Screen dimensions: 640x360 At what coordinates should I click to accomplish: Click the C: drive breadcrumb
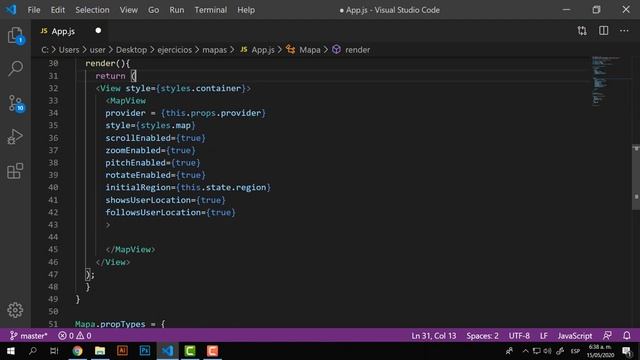(45, 50)
